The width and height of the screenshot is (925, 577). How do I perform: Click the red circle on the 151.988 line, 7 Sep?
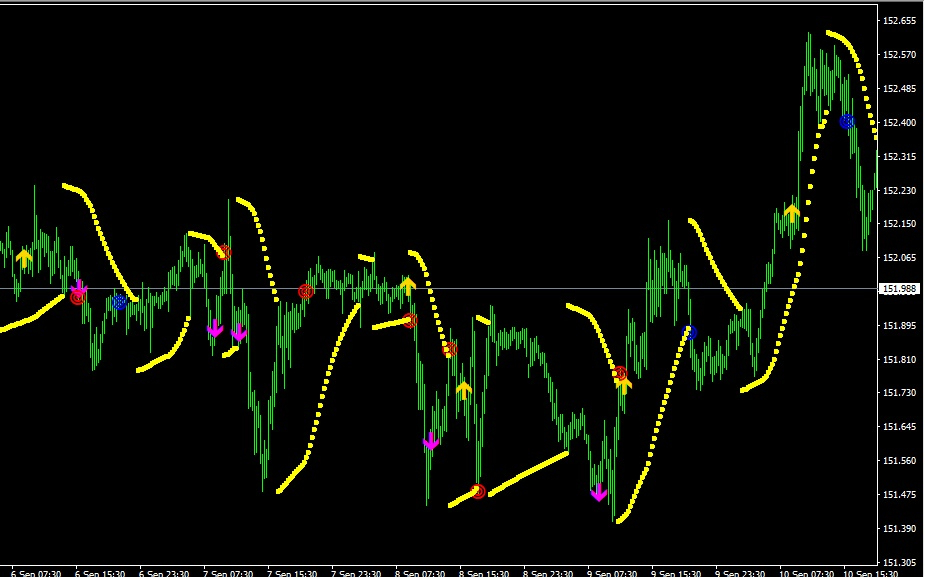point(306,291)
